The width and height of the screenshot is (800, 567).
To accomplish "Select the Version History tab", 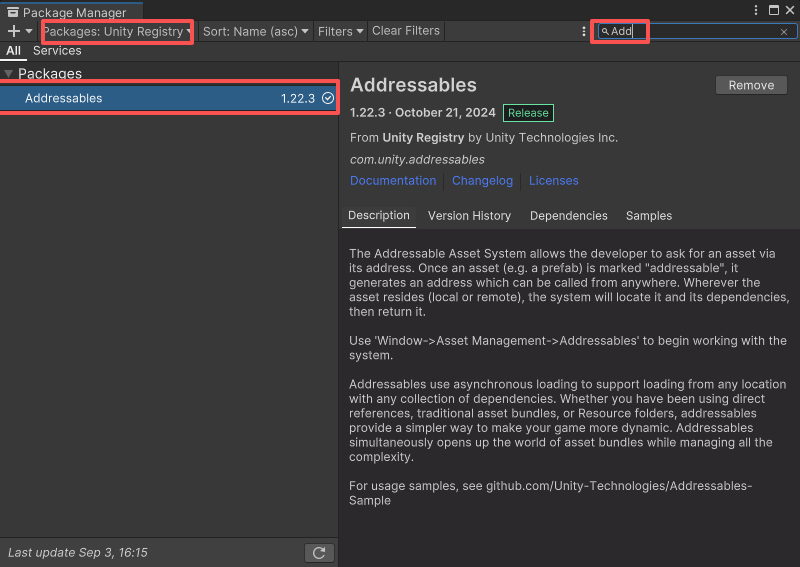I will [x=469, y=216].
